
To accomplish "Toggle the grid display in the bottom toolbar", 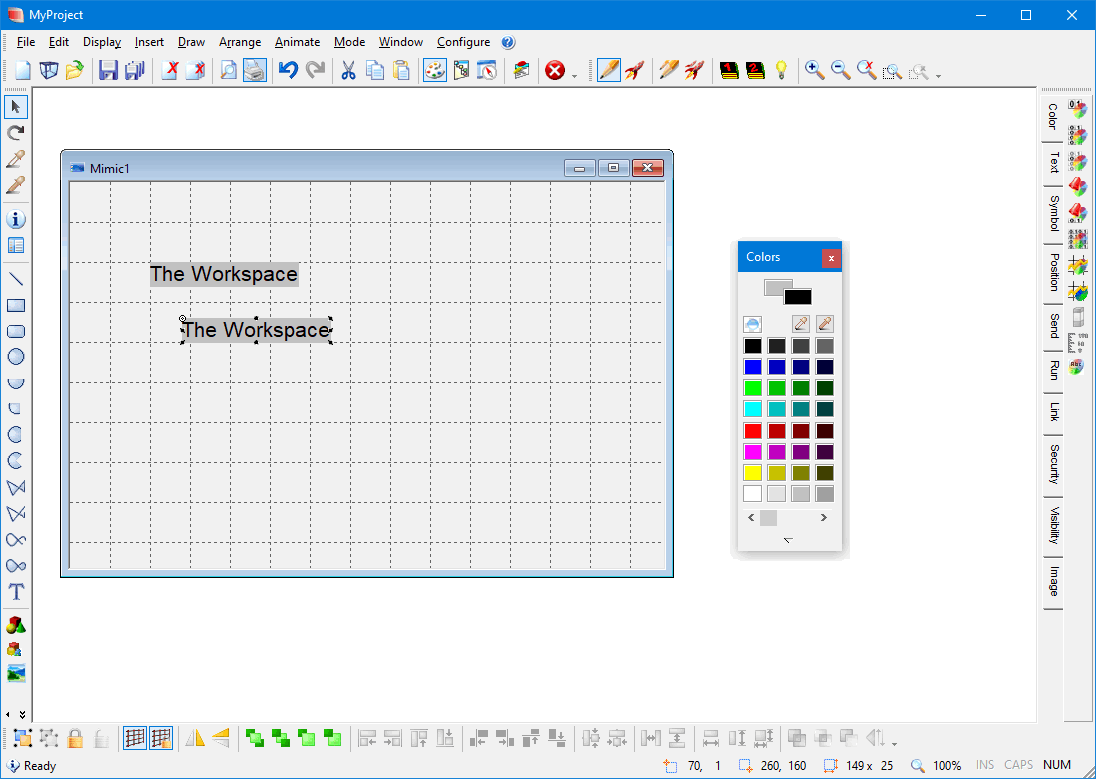I will tap(137, 738).
